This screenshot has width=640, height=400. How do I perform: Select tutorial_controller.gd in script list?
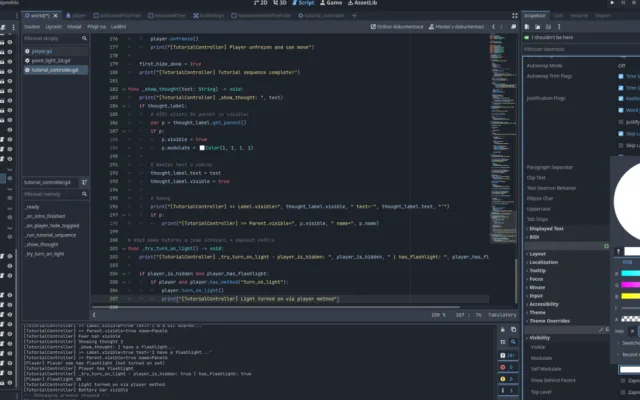point(55,70)
